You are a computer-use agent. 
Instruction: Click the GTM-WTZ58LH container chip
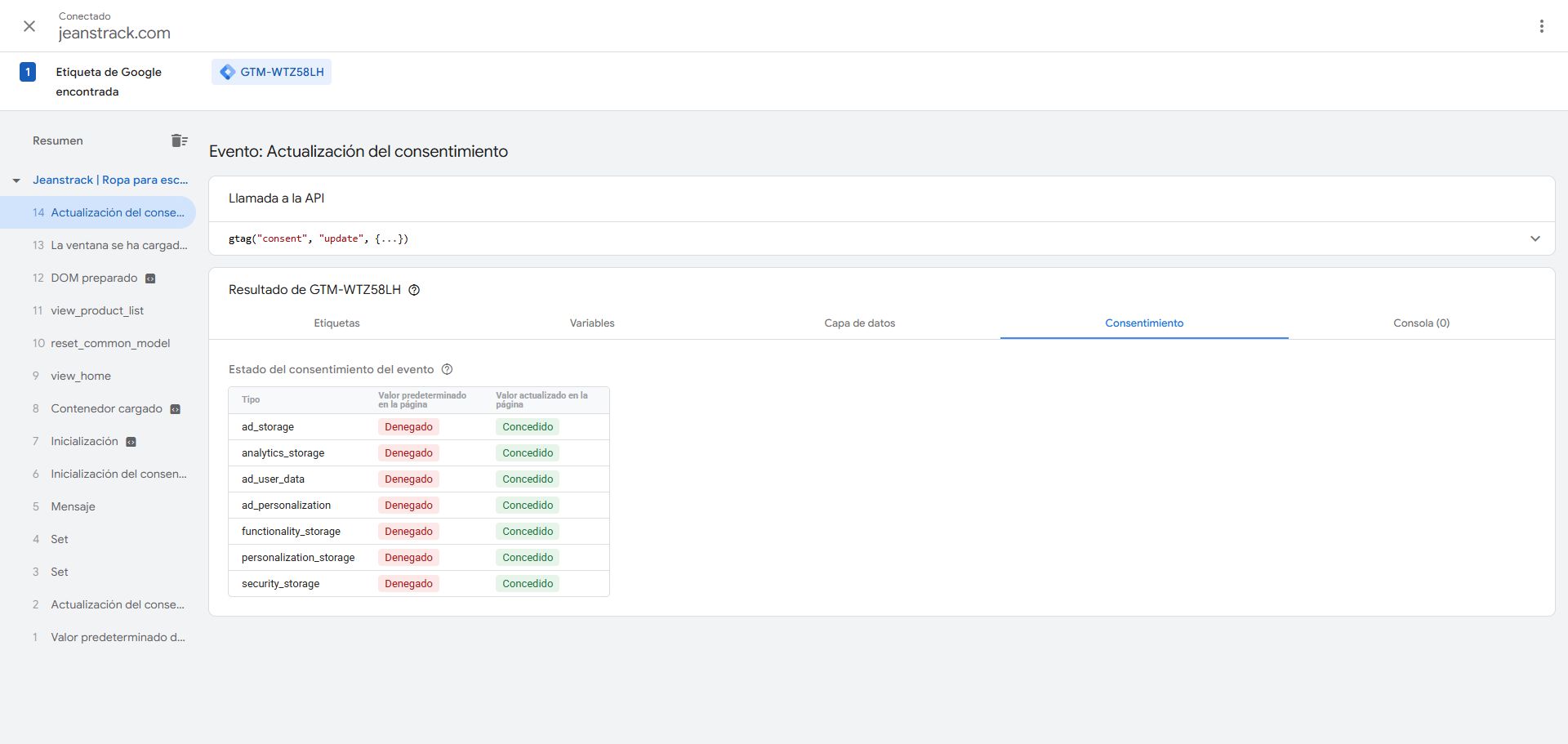click(272, 72)
